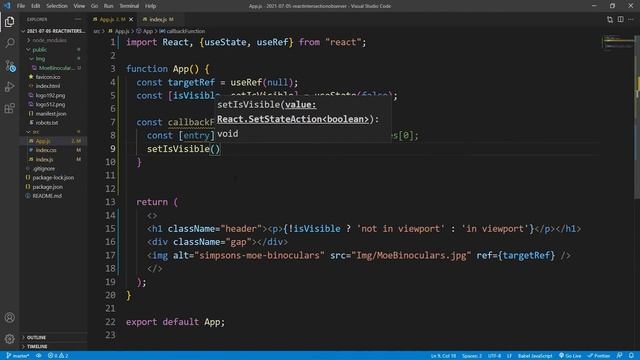Click the App breadcrumb segment
640x360 pixels.
coord(145,31)
